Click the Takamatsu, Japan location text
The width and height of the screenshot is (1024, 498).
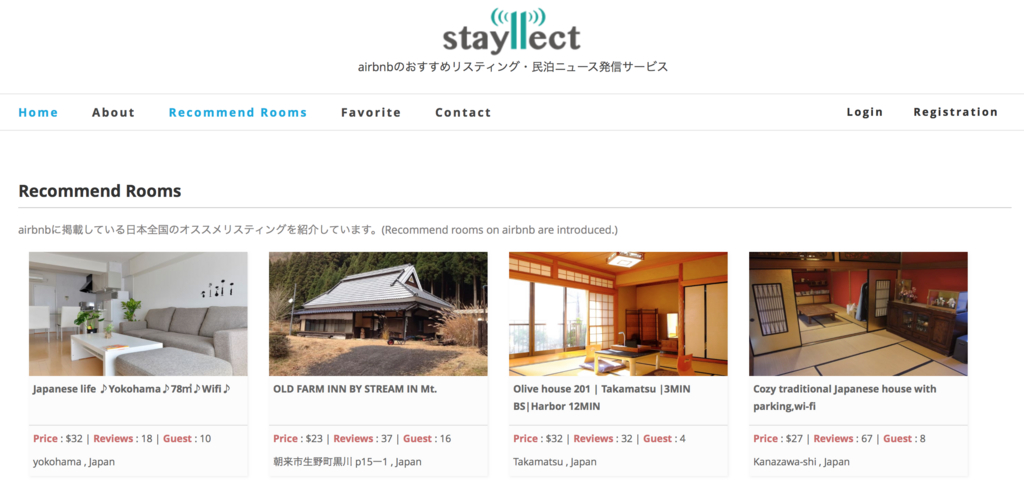(x=554, y=461)
